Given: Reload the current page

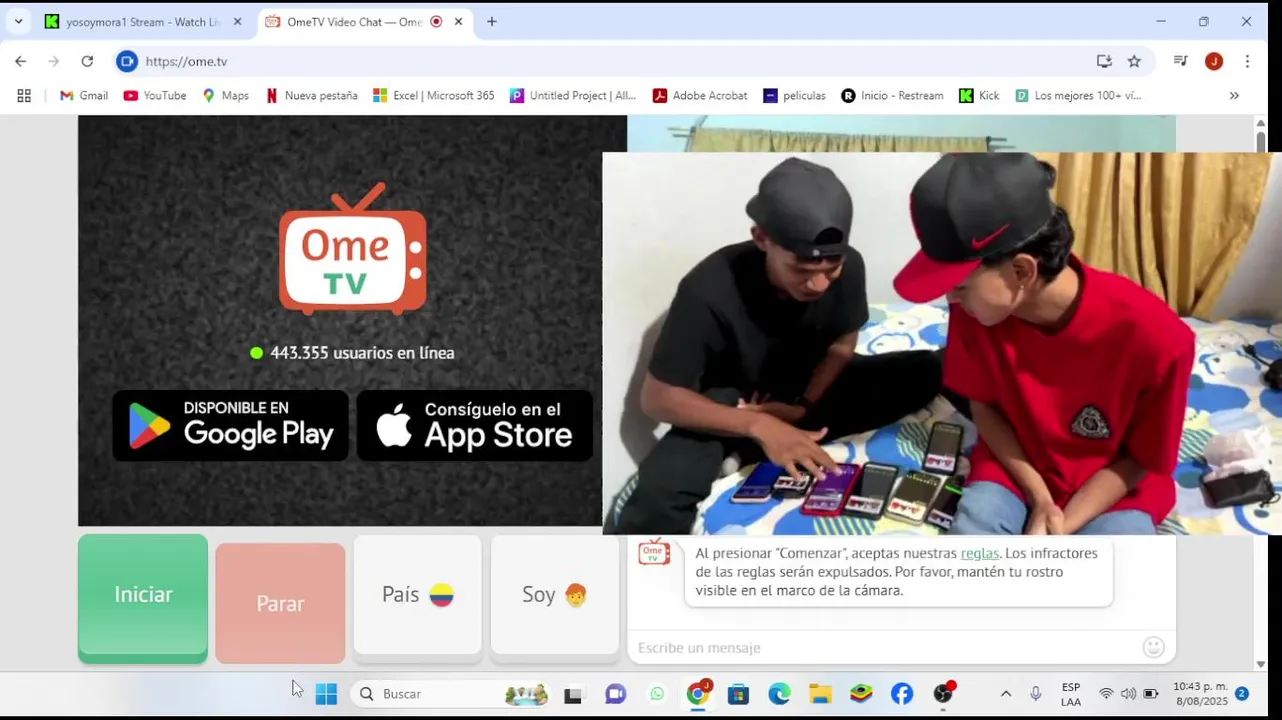Looking at the screenshot, I should (87, 61).
